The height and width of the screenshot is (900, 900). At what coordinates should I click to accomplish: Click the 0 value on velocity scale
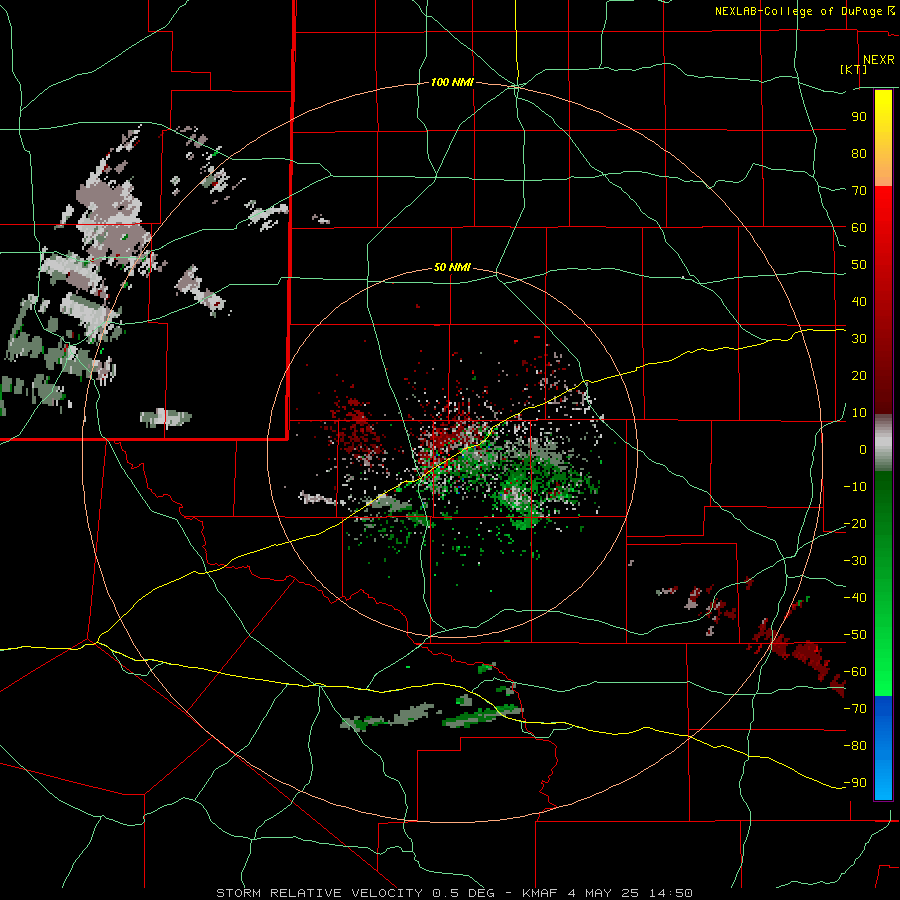pos(863,449)
